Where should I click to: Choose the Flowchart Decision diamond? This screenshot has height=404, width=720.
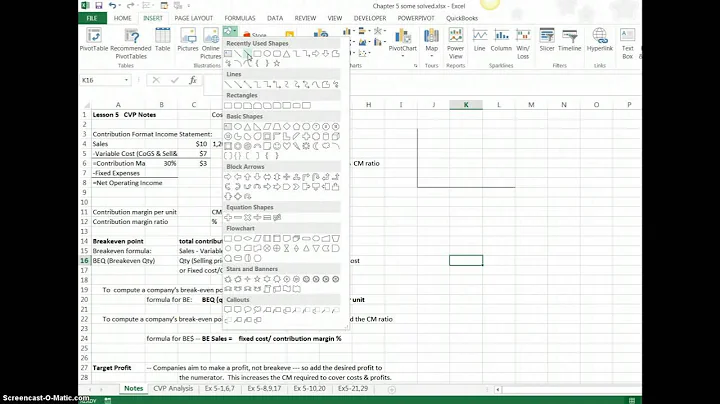coord(248,239)
